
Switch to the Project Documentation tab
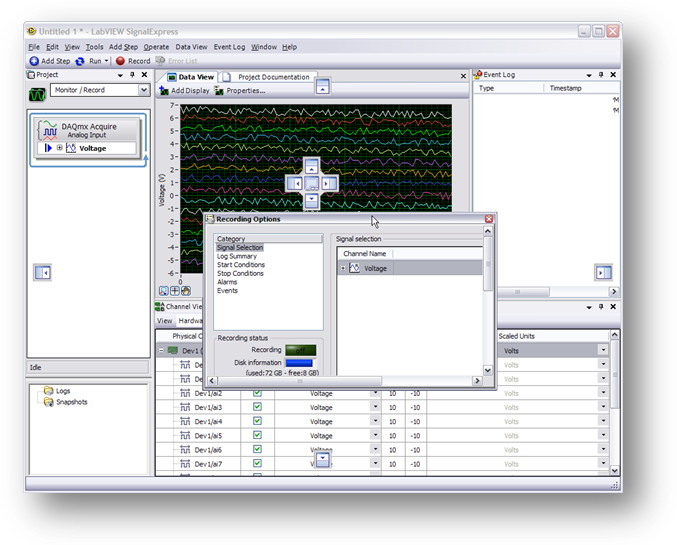(x=272, y=77)
